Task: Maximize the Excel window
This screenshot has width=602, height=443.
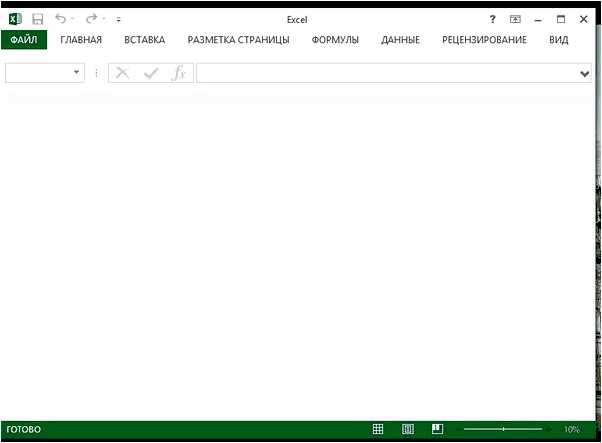Action: (561, 19)
